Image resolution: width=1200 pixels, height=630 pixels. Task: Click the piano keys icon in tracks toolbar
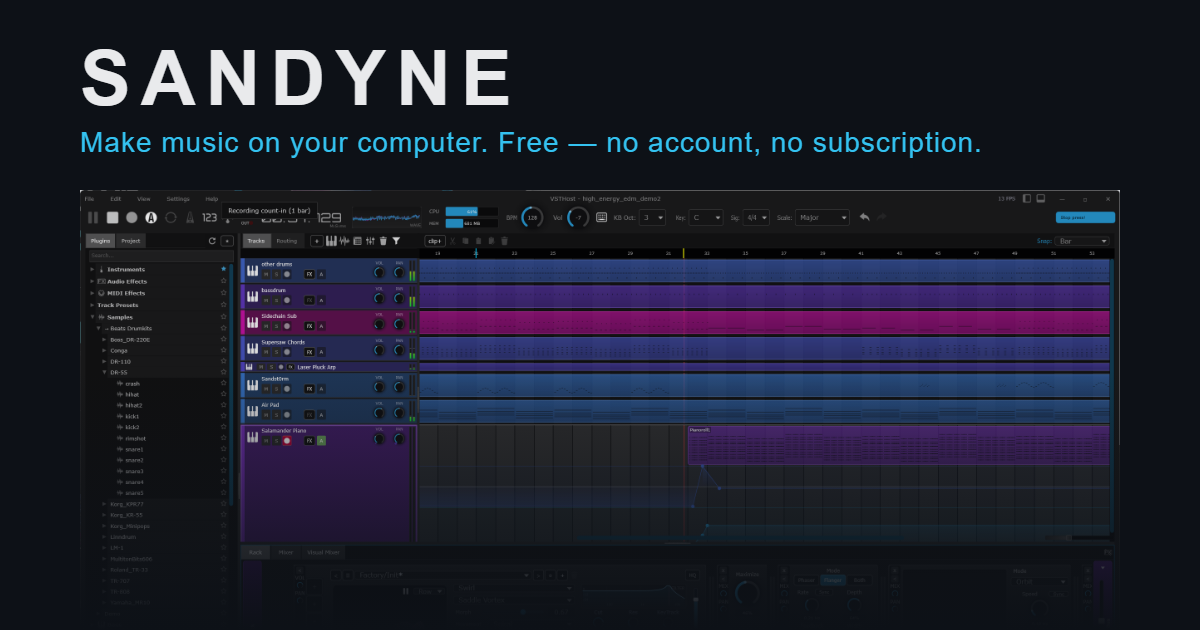331,241
